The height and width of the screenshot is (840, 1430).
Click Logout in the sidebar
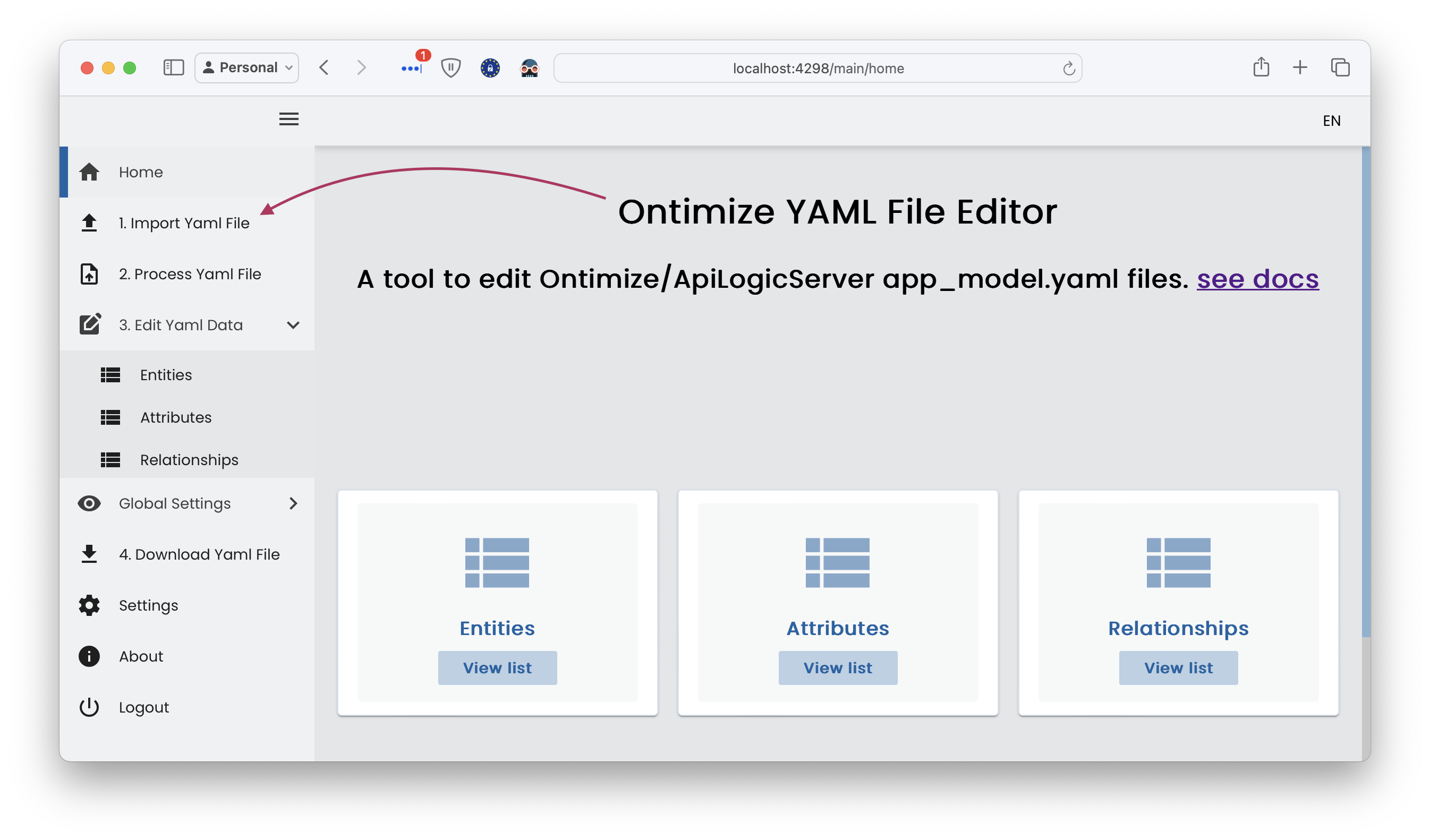188,707
